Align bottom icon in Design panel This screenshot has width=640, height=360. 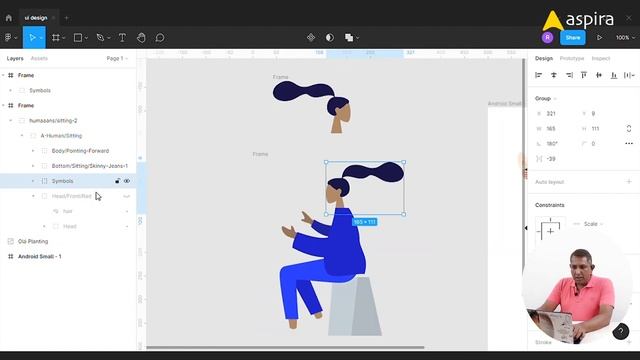pos(614,75)
